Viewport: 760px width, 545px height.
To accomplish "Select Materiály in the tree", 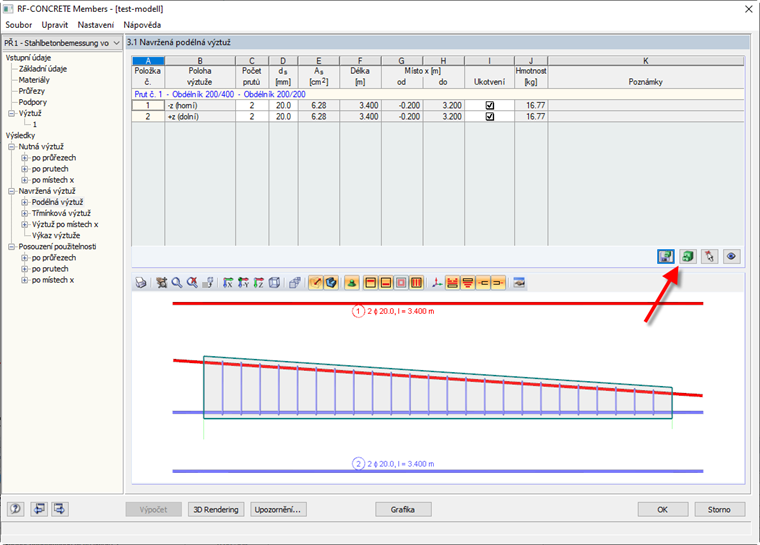I will pyautogui.click(x=34, y=80).
